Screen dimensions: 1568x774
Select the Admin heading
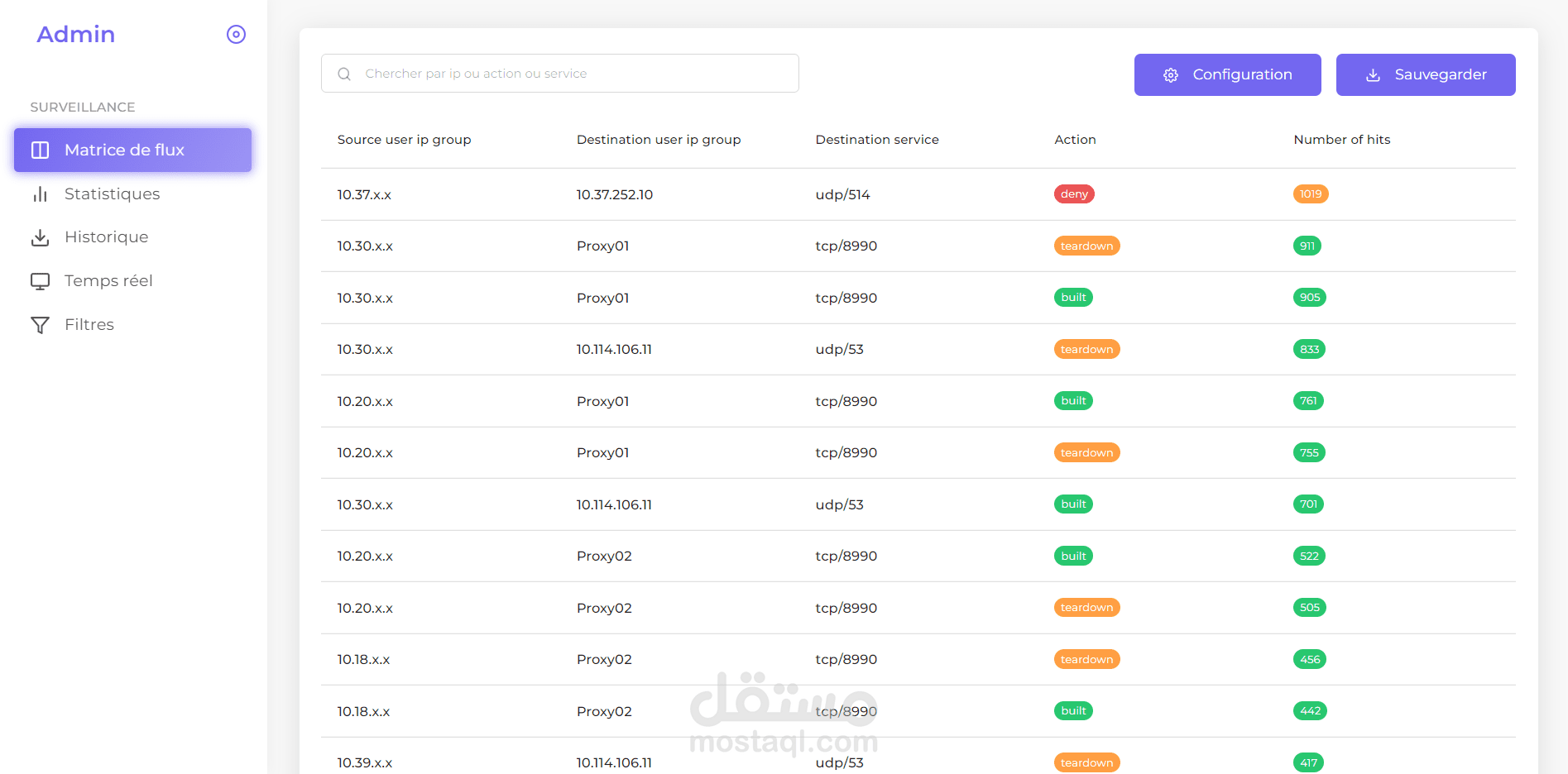pos(75,34)
